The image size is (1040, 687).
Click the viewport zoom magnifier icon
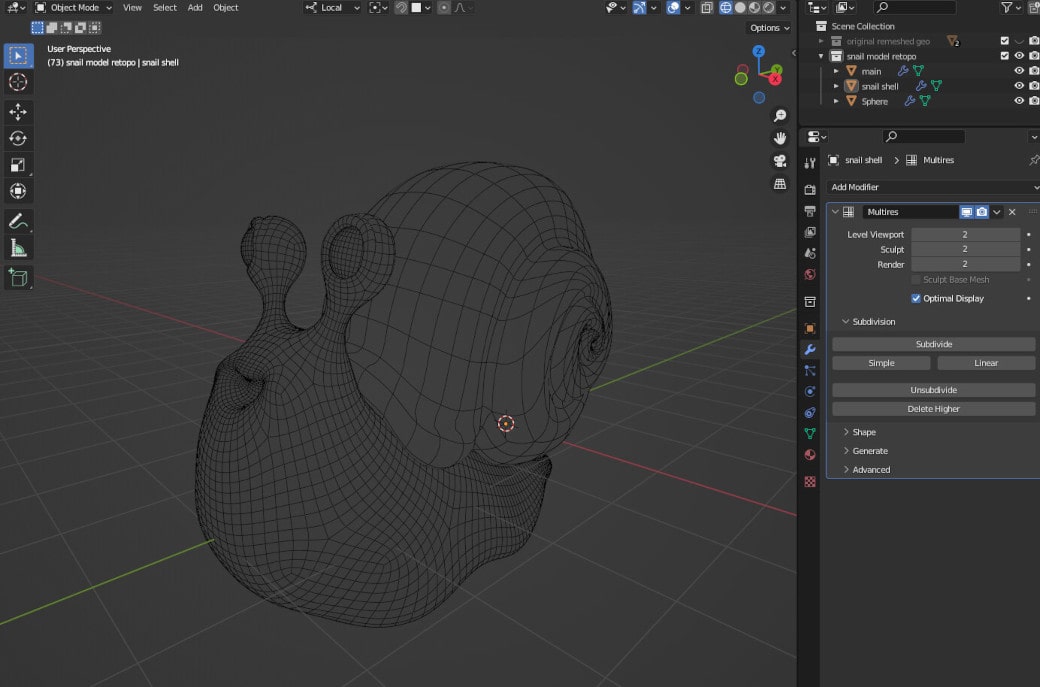click(x=780, y=116)
